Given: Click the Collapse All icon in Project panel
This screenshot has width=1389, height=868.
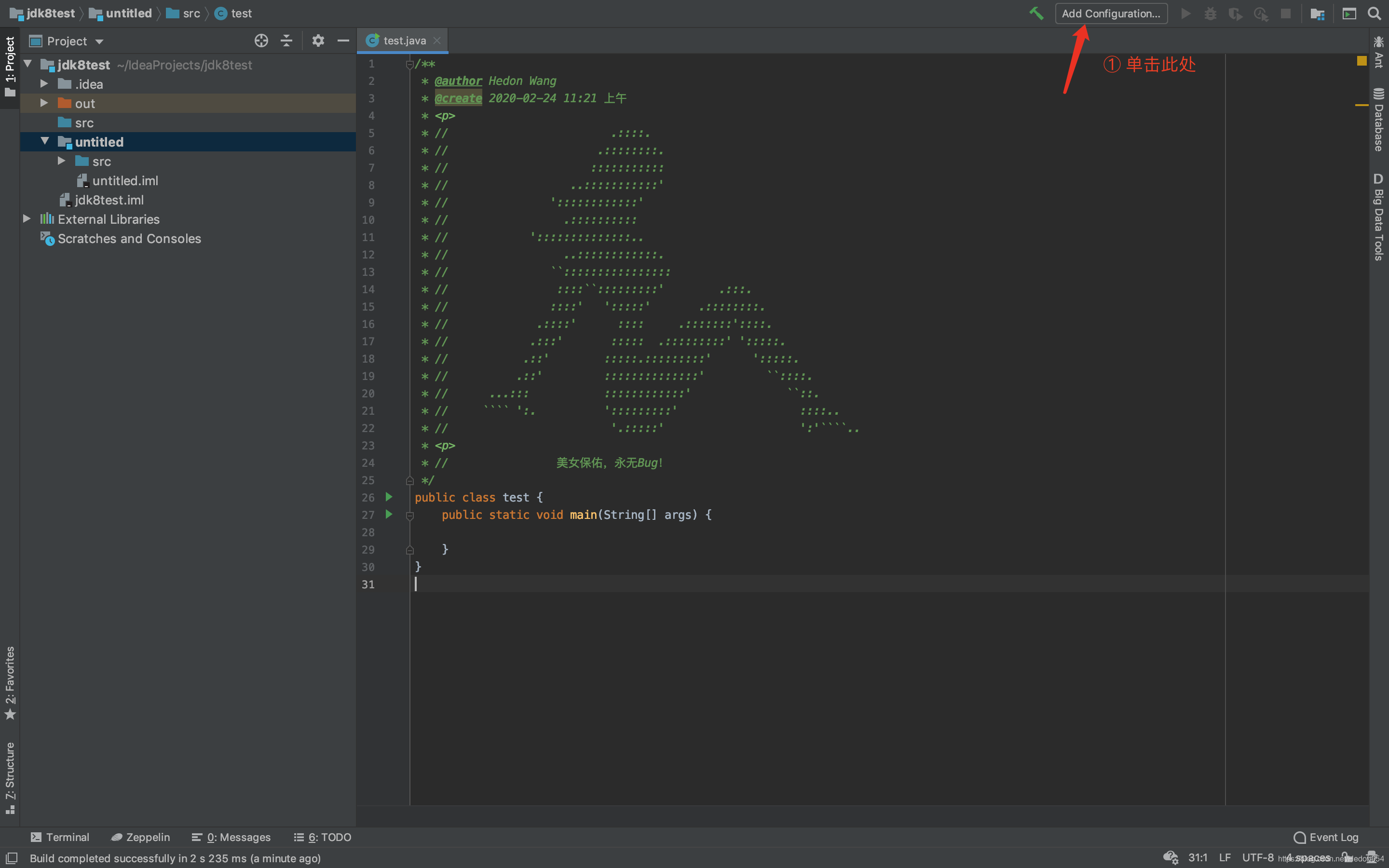Looking at the screenshot, I should pos(286,41).
